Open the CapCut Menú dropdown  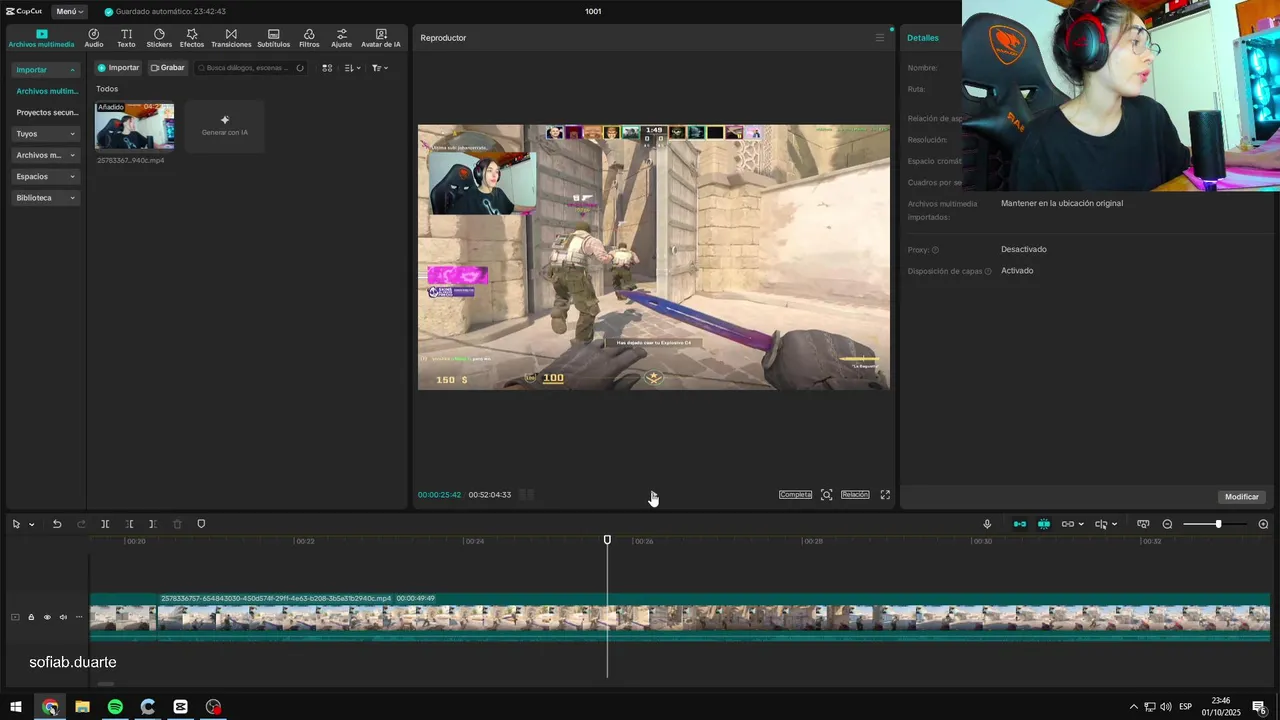(70, 11)
